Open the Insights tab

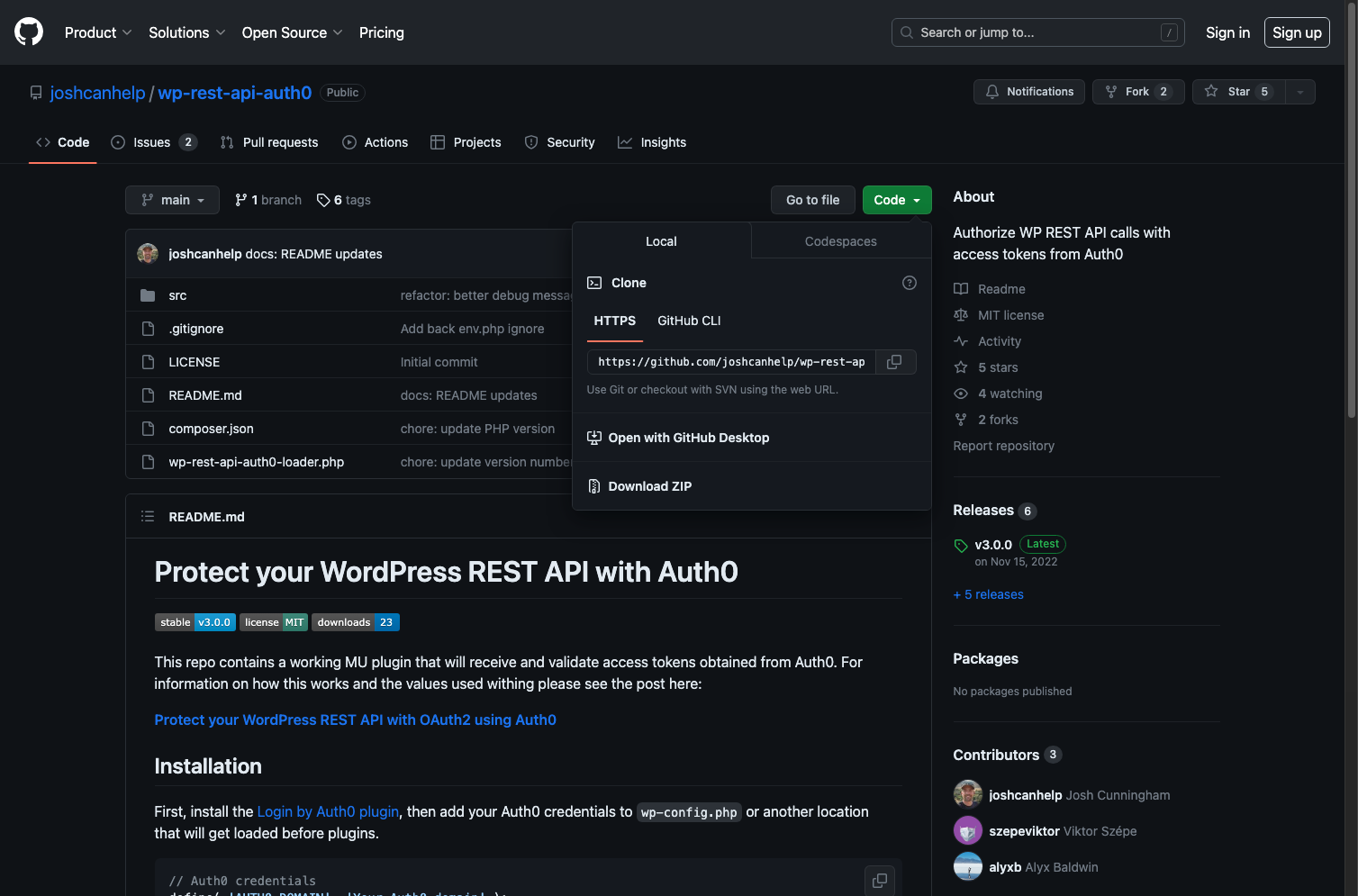[652, 142]
